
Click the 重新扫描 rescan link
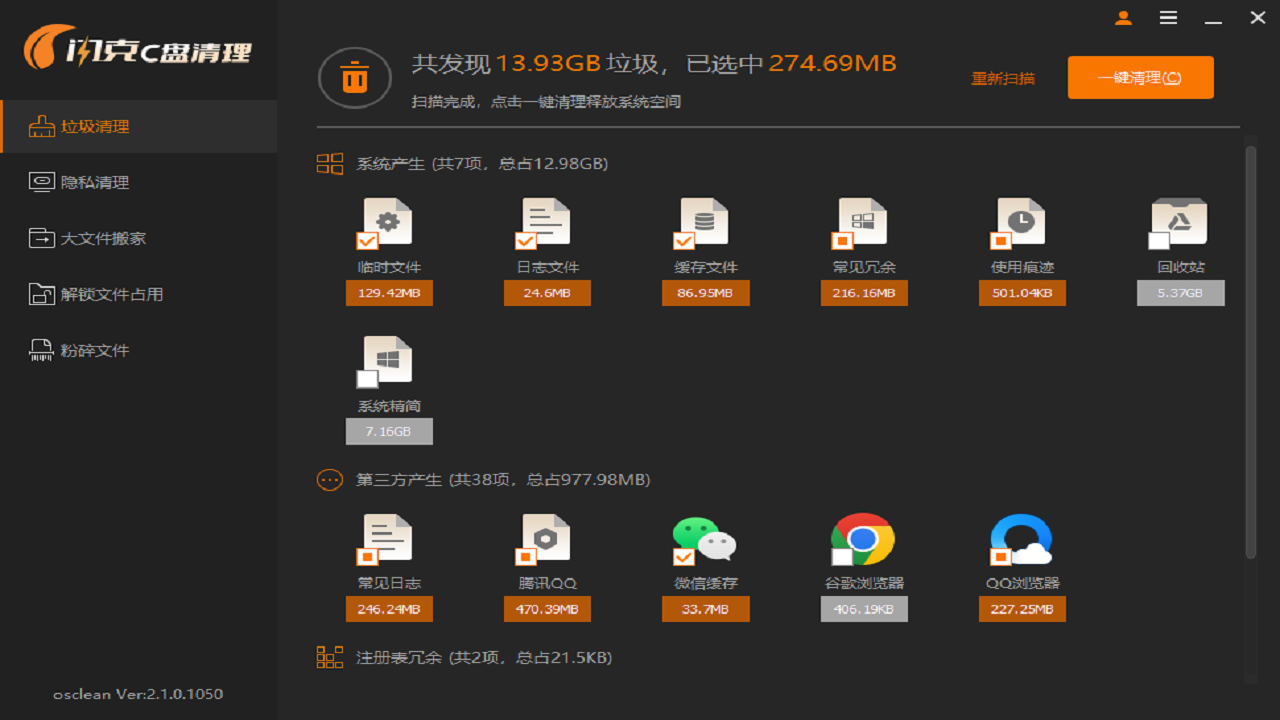pos(1004,77)
